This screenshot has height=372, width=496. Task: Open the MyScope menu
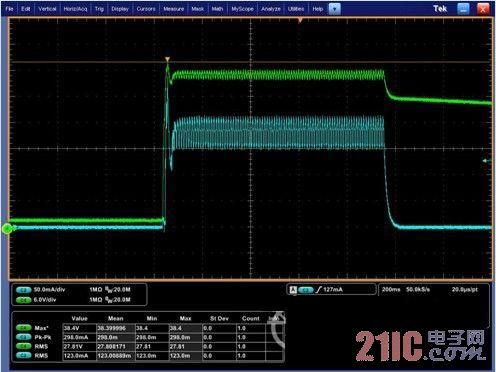click(242, 9)
